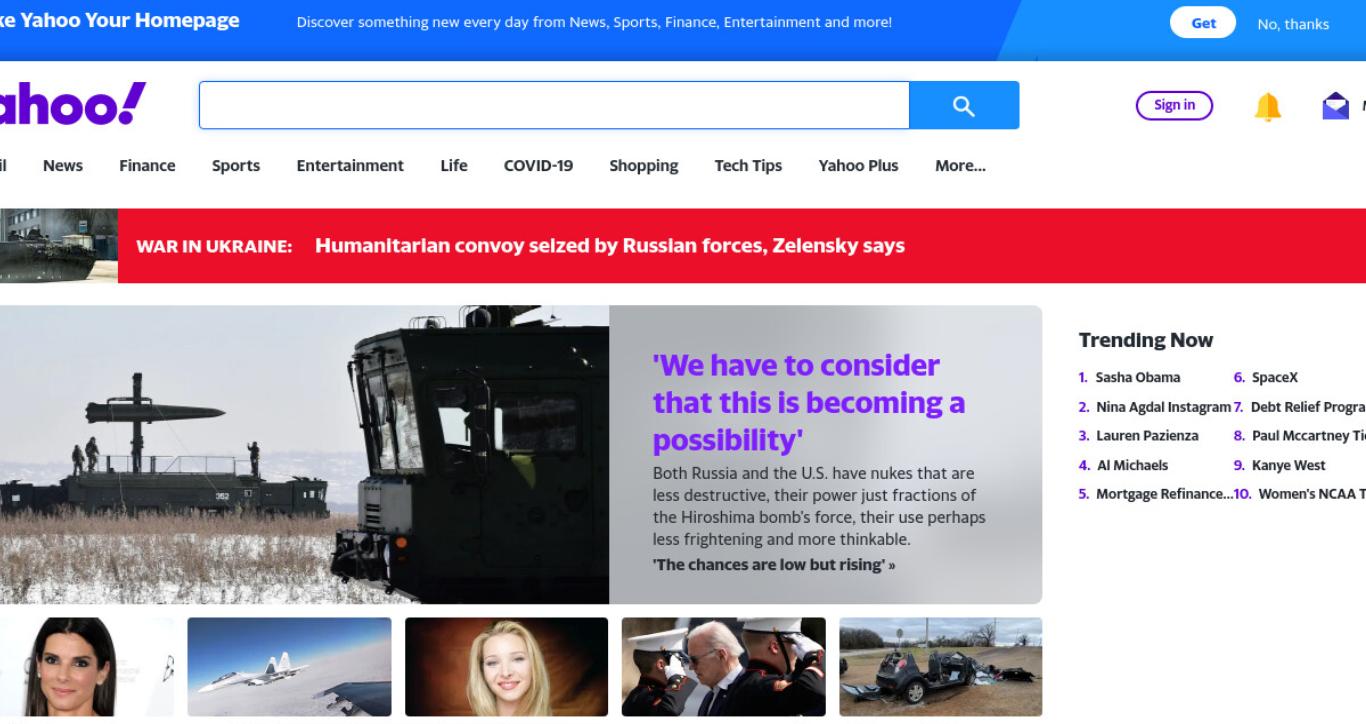Click the Yahoo logo

tap(70, 104)
